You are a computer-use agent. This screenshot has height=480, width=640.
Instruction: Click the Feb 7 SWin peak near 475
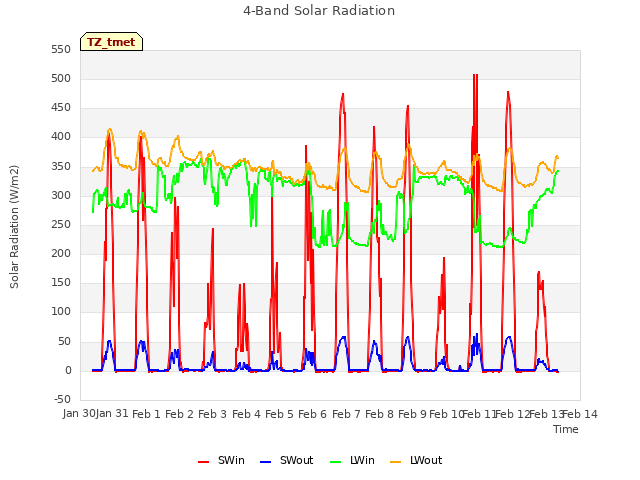tap(343, 94)
